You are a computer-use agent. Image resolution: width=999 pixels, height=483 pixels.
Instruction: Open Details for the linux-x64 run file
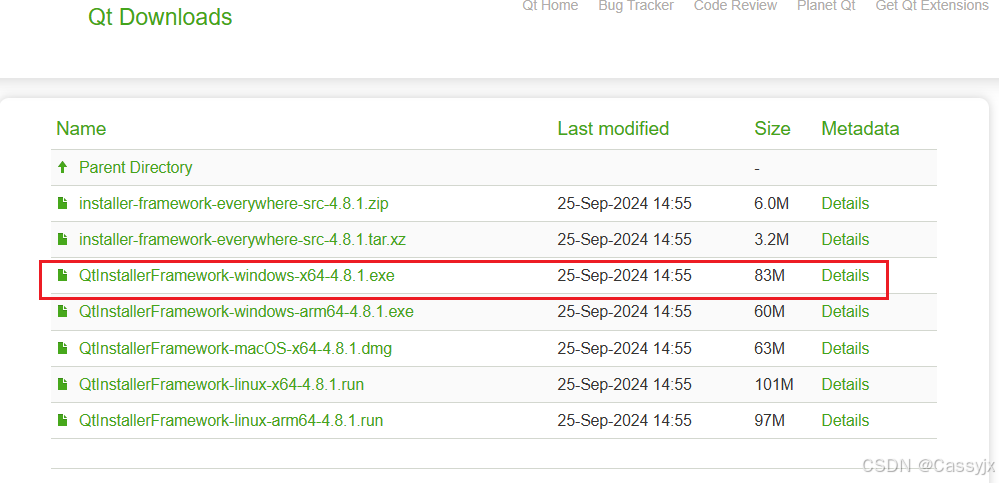[845, 384]
